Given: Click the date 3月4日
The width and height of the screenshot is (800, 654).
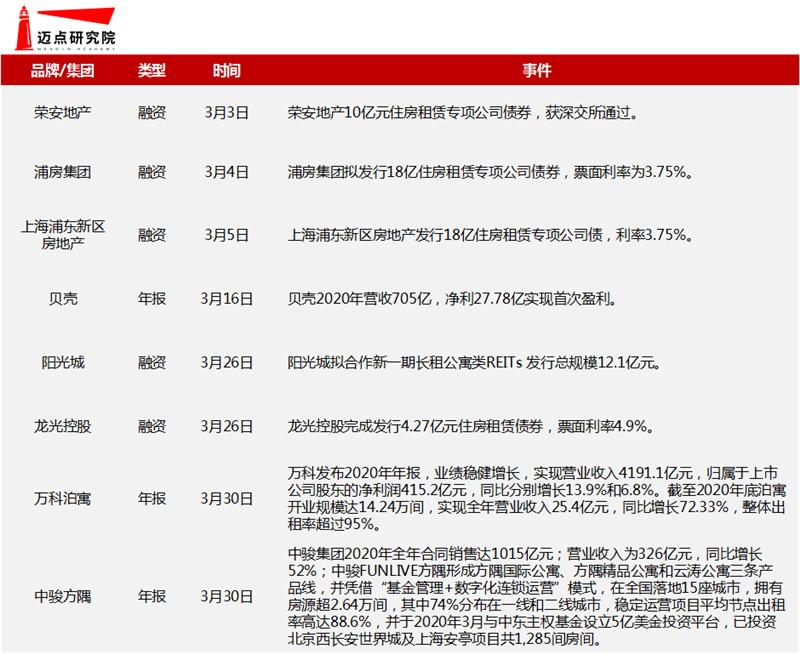Looking at the screenshot, I should pos(227,172).
